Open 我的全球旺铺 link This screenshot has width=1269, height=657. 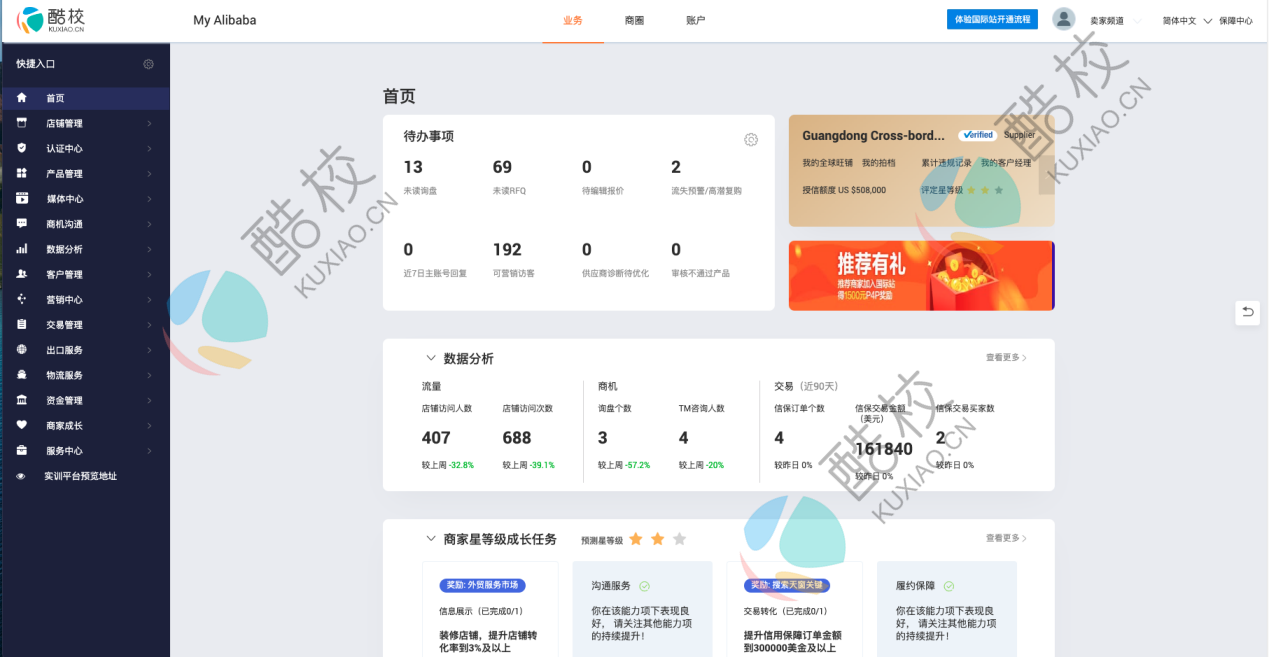click(826, 162)
